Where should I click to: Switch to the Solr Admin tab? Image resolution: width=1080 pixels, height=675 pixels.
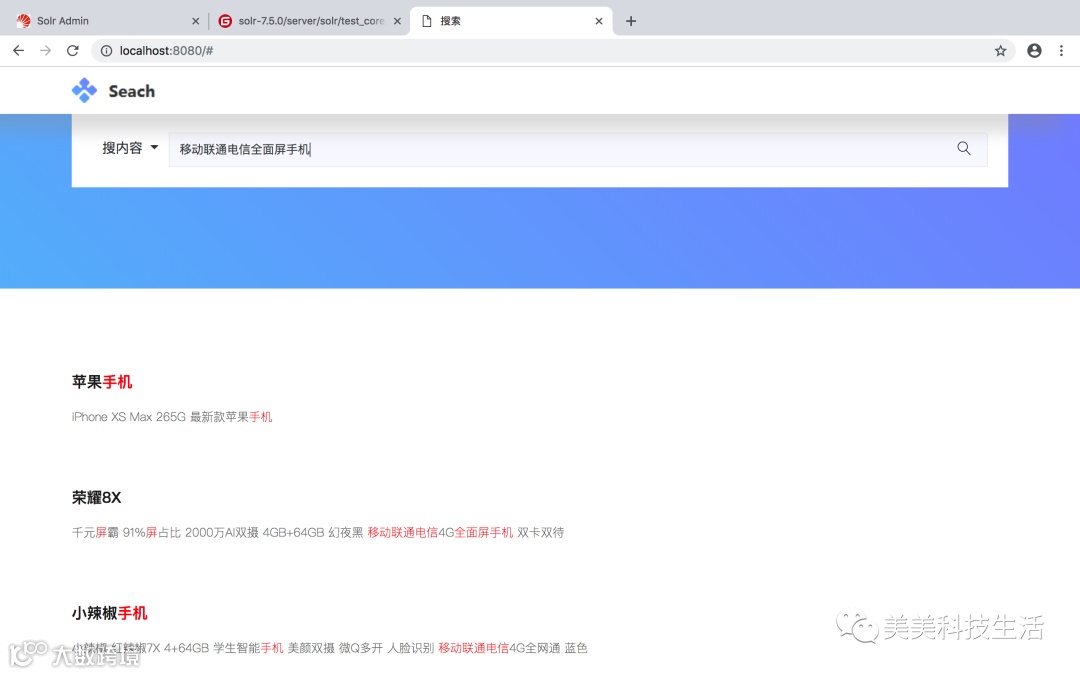click(105, 21)
